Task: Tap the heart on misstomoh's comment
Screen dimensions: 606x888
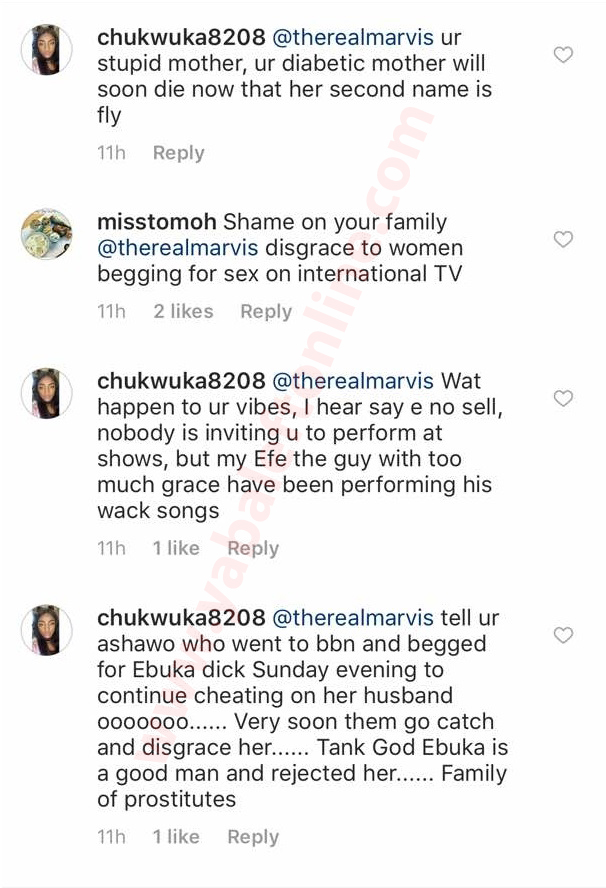Action: point(563,239)
